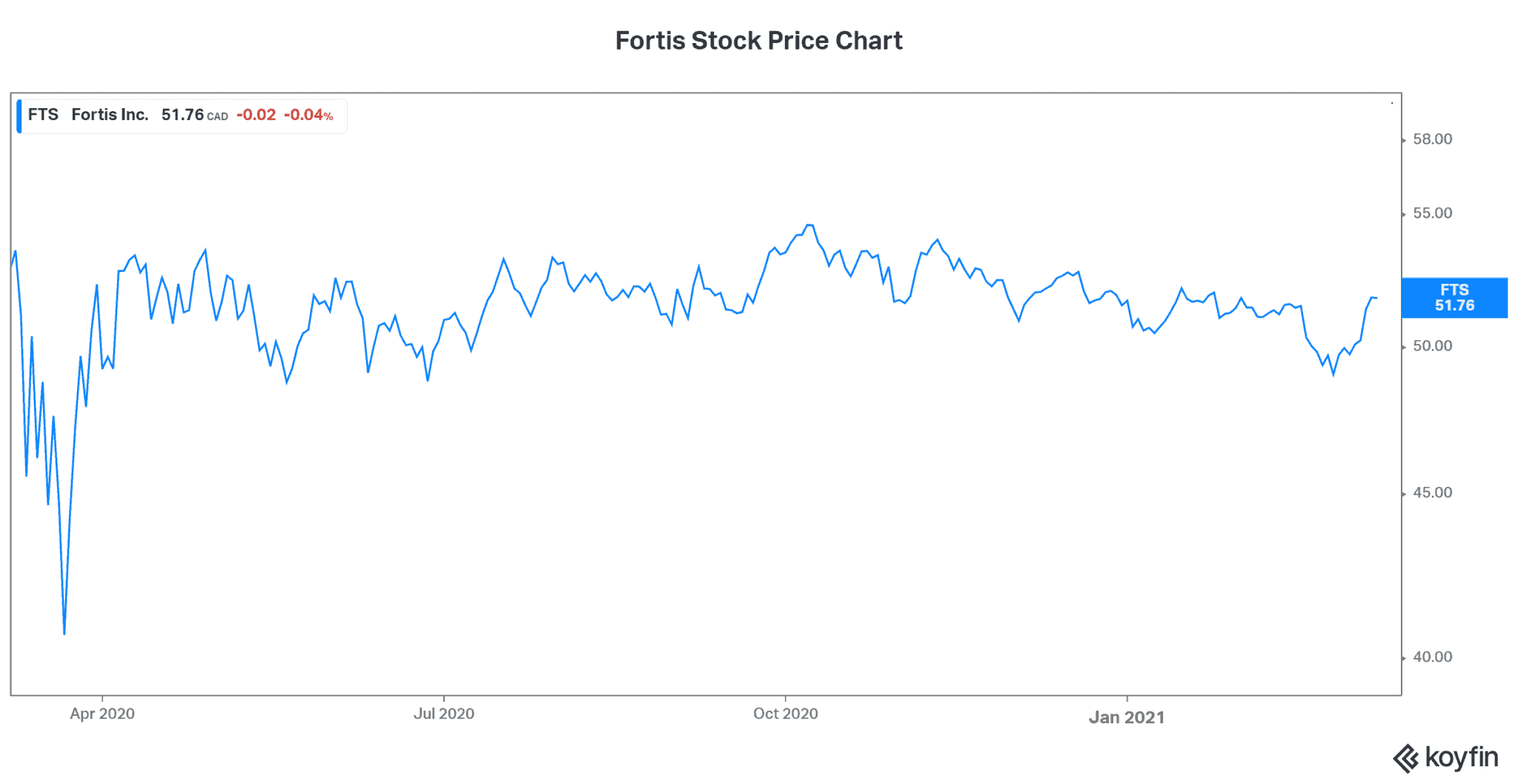Select the Jan 2021 date label

(x=1126, y=717)
